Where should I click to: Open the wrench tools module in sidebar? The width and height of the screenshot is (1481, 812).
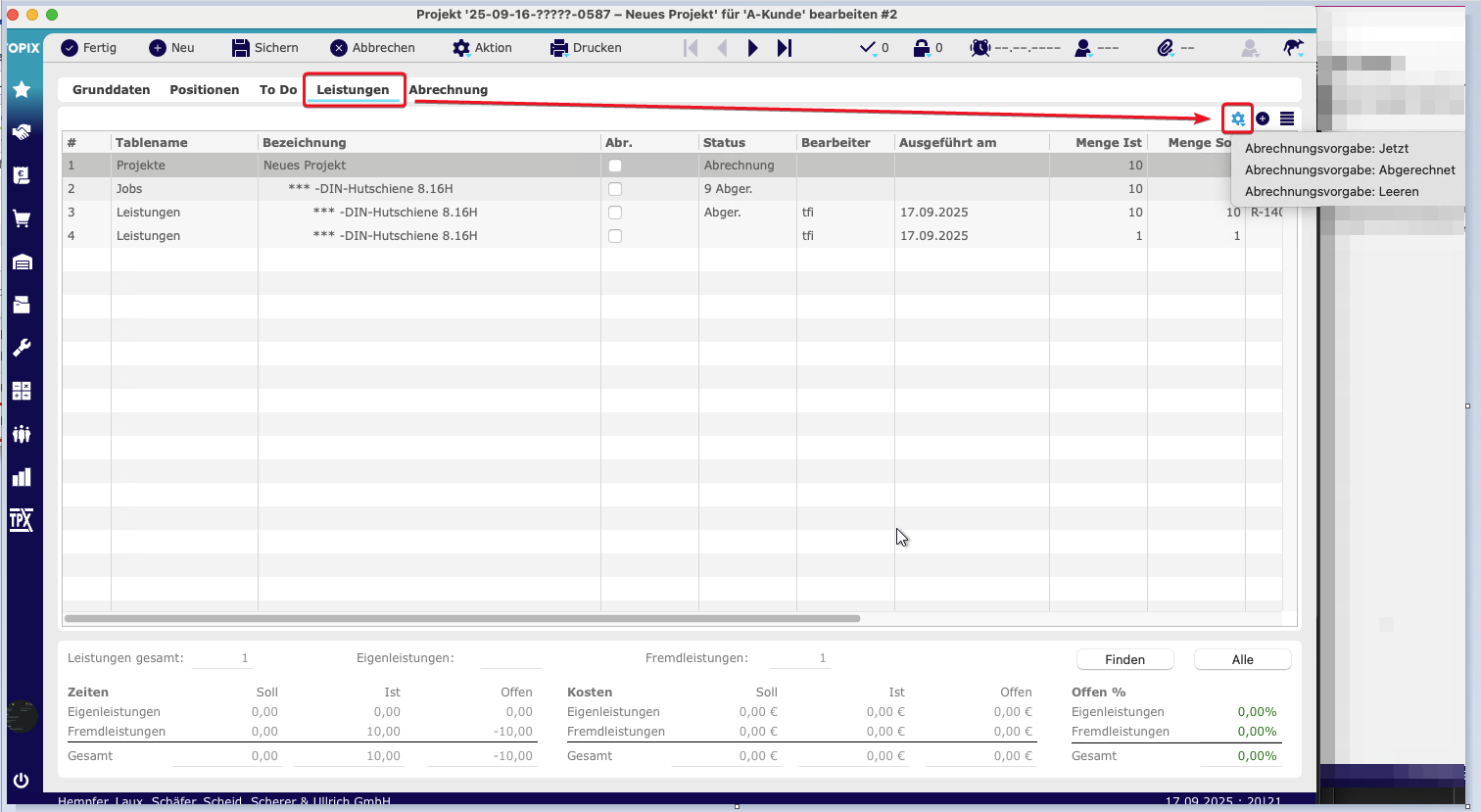pyautogui.click(x=22, y=348)
